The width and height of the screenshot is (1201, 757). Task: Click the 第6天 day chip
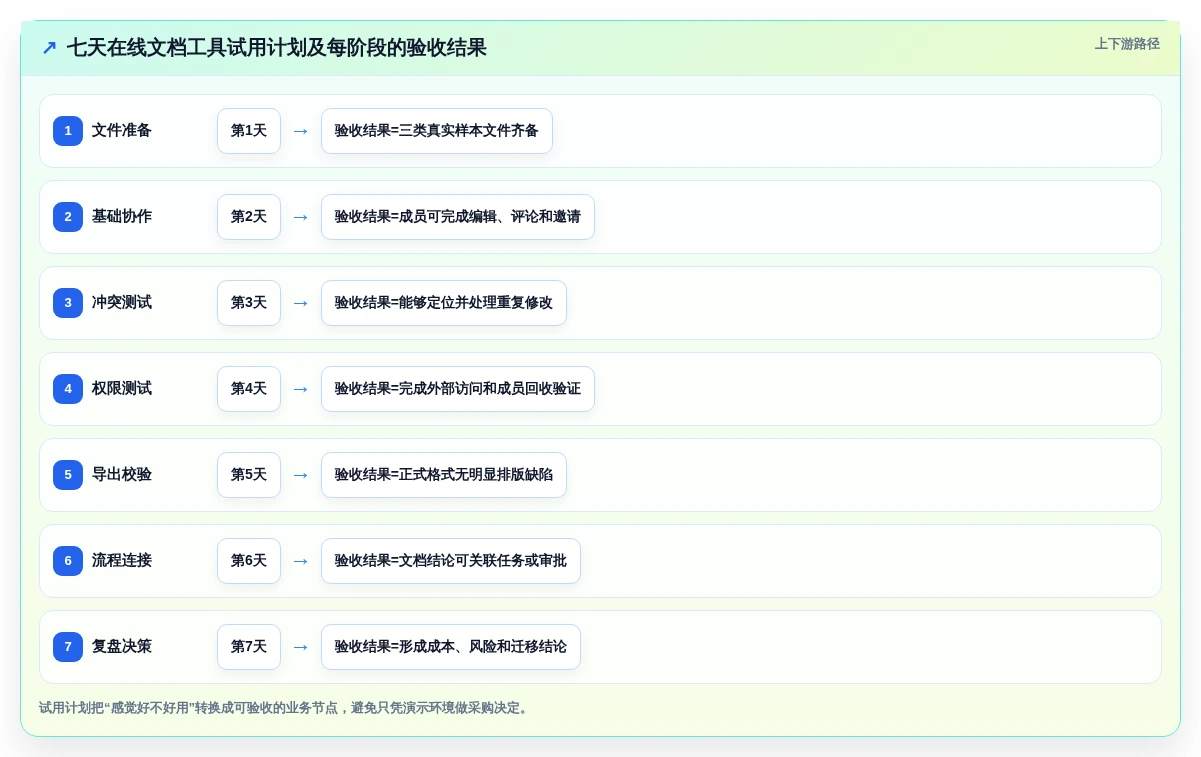[249, 561]
